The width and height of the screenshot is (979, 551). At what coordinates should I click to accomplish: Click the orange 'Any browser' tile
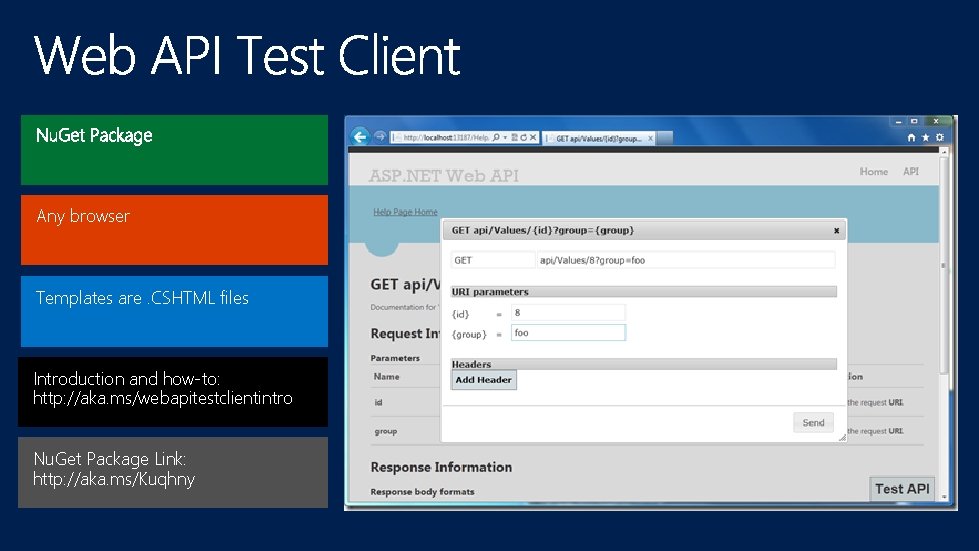(174, 230)
